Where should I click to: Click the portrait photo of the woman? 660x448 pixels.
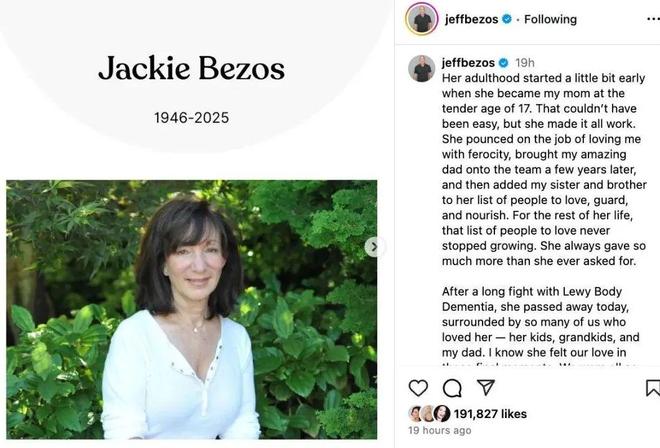[191, 309]
